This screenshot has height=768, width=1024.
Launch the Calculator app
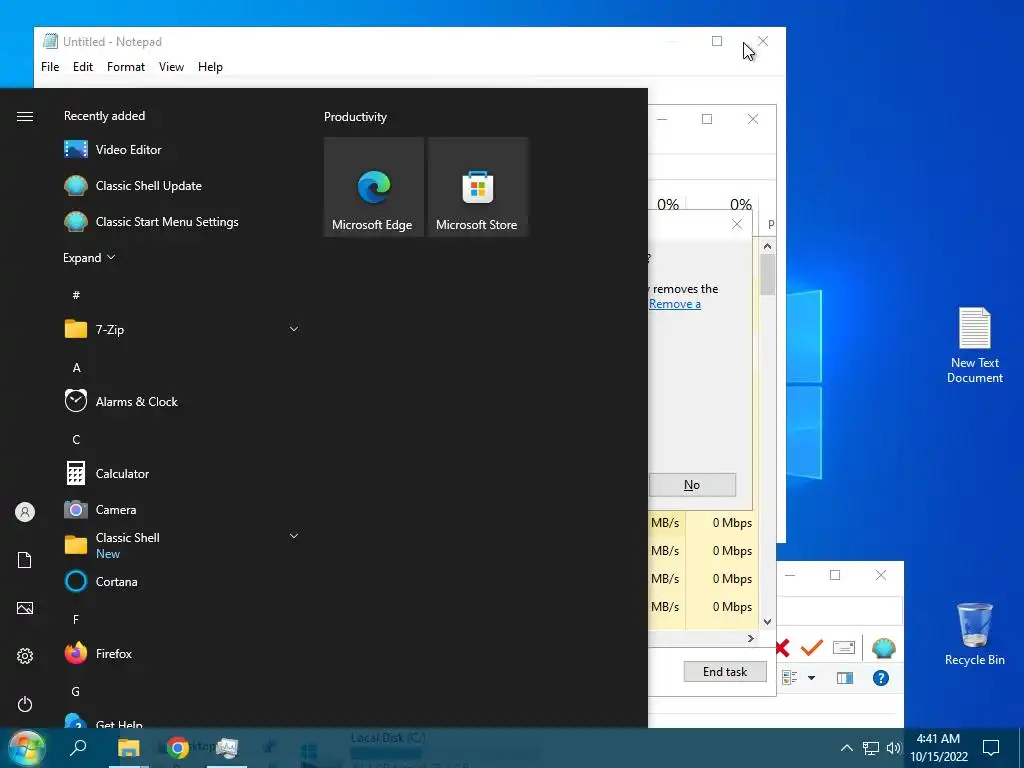pyautogui.click(x=107, y=473)
